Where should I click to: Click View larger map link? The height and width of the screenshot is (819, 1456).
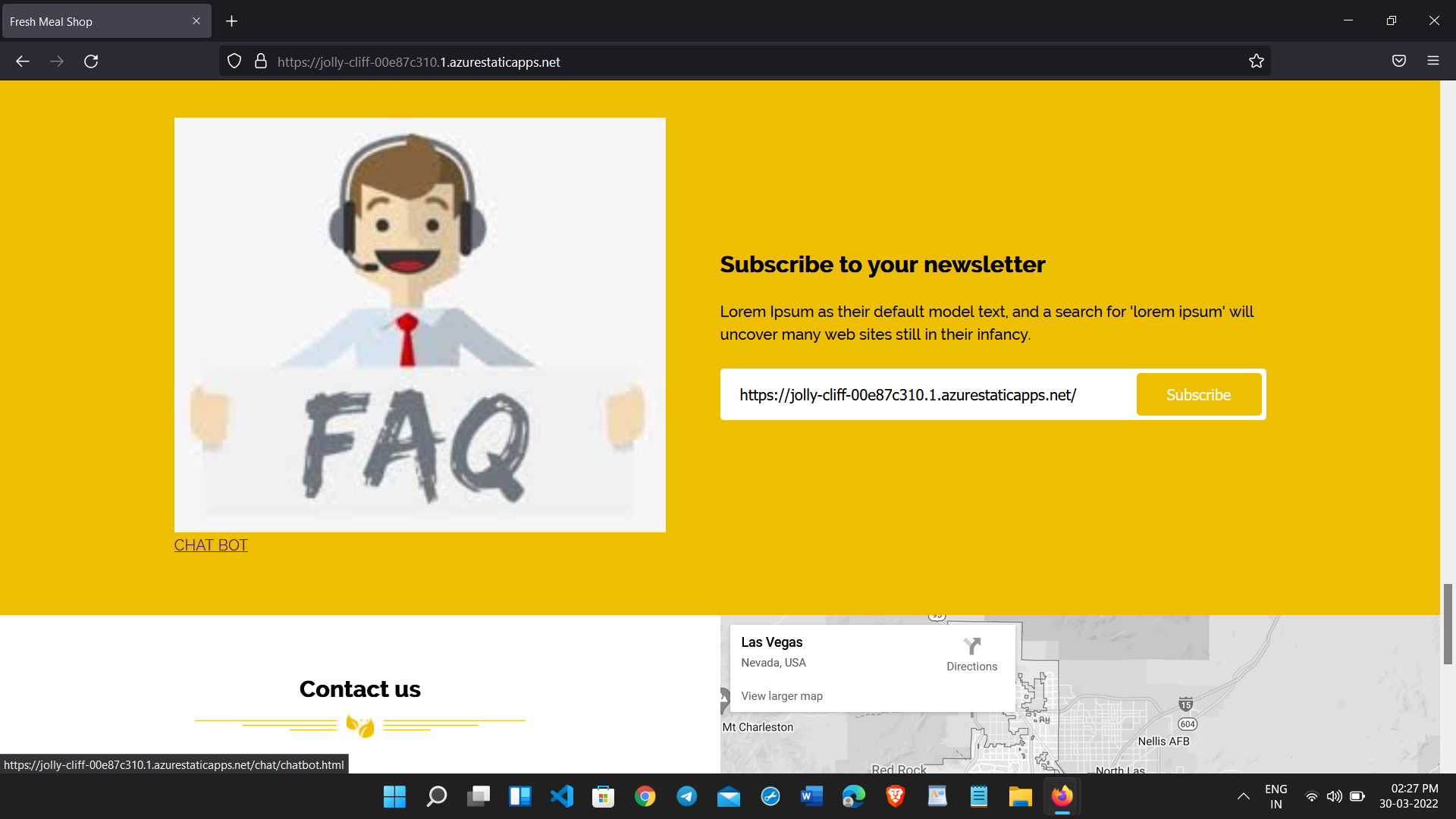(x=782, y=696)
